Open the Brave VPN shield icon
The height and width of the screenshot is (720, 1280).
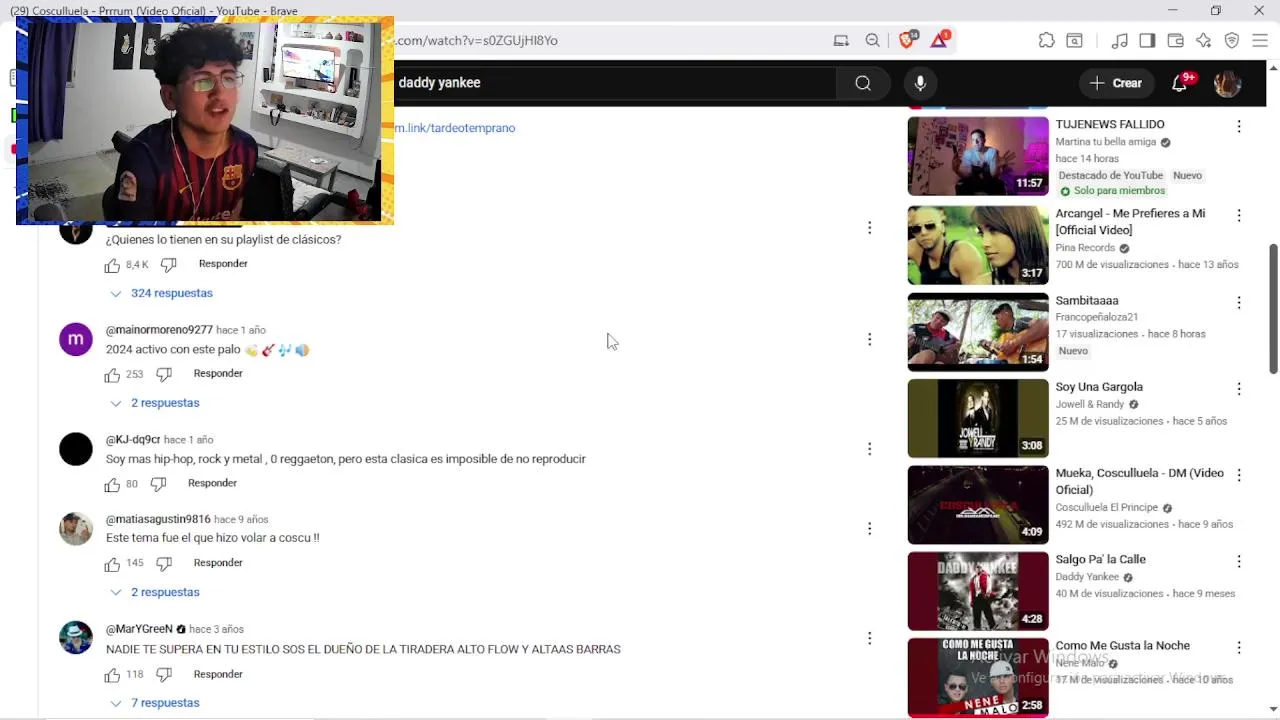[1232, 40]
